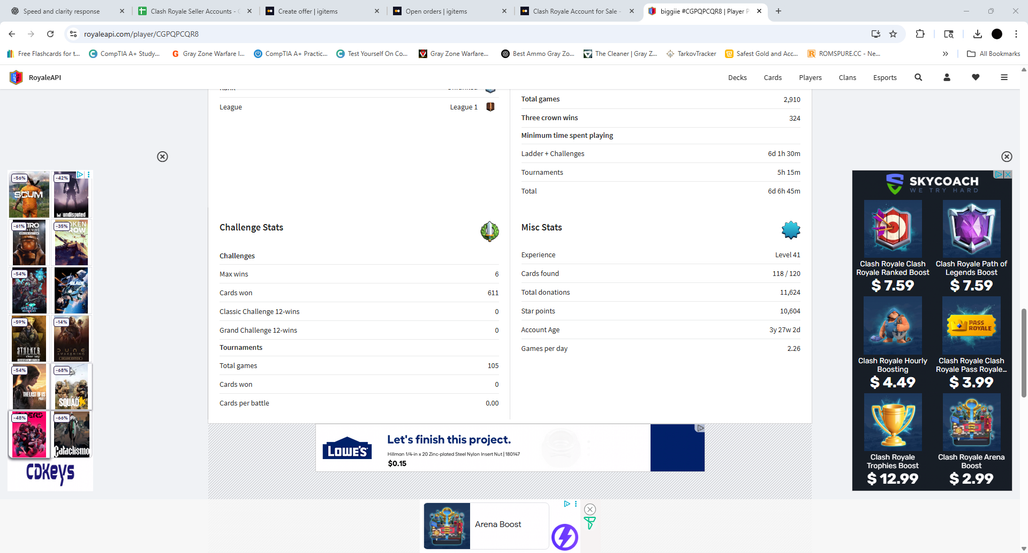This screenshot has width=1028, height=553.
Task: Click the AdChoices icon on Lowe's ad
Action: (700, 428)
